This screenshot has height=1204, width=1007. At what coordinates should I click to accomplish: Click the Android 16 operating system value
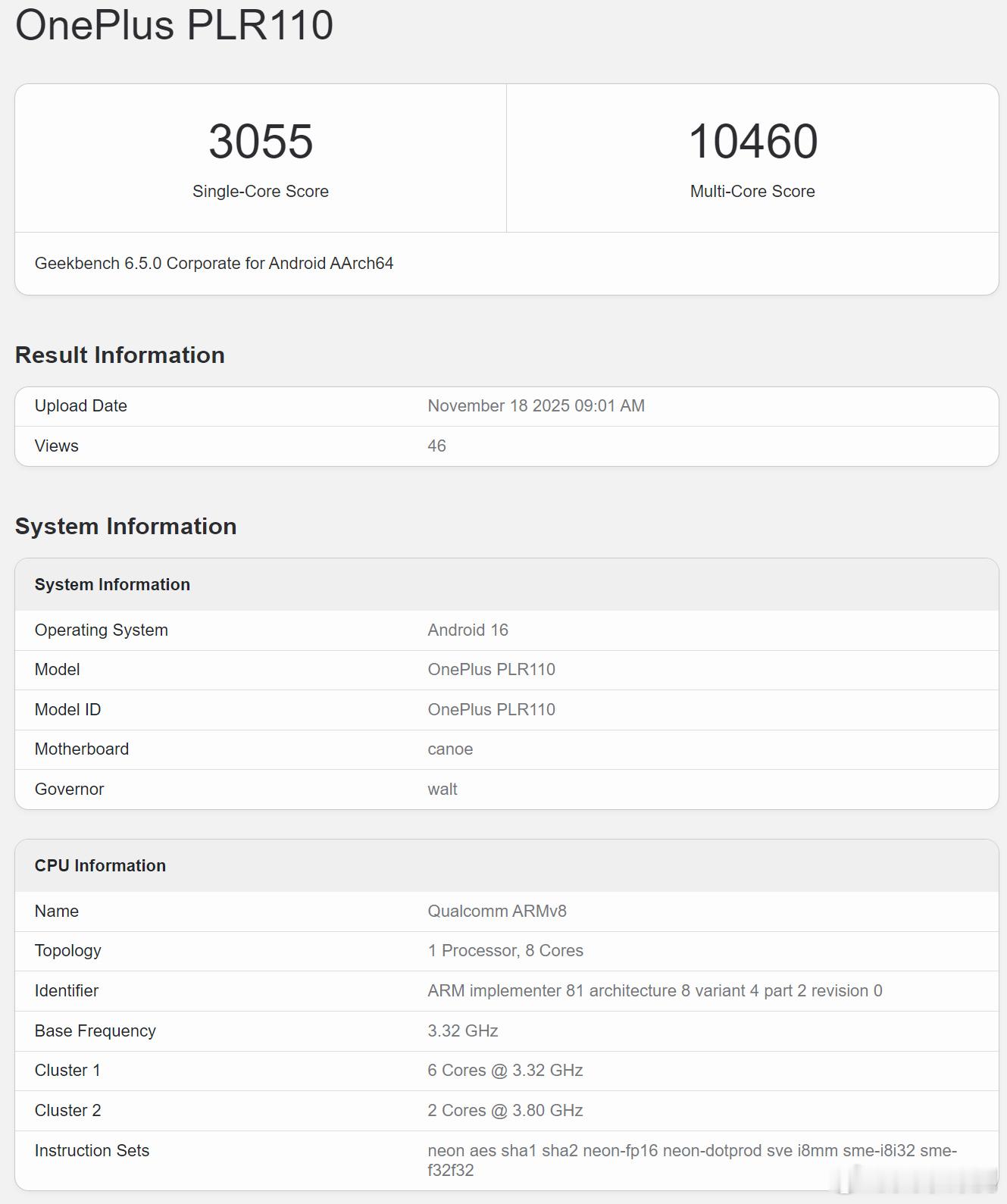(x=468, y=630)
